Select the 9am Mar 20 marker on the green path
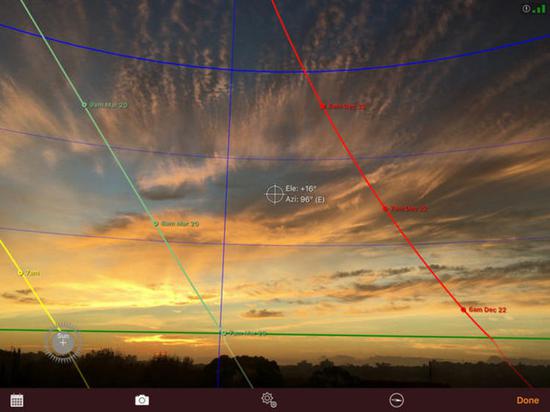Screen dimensions: 550x412 [84, 104]
